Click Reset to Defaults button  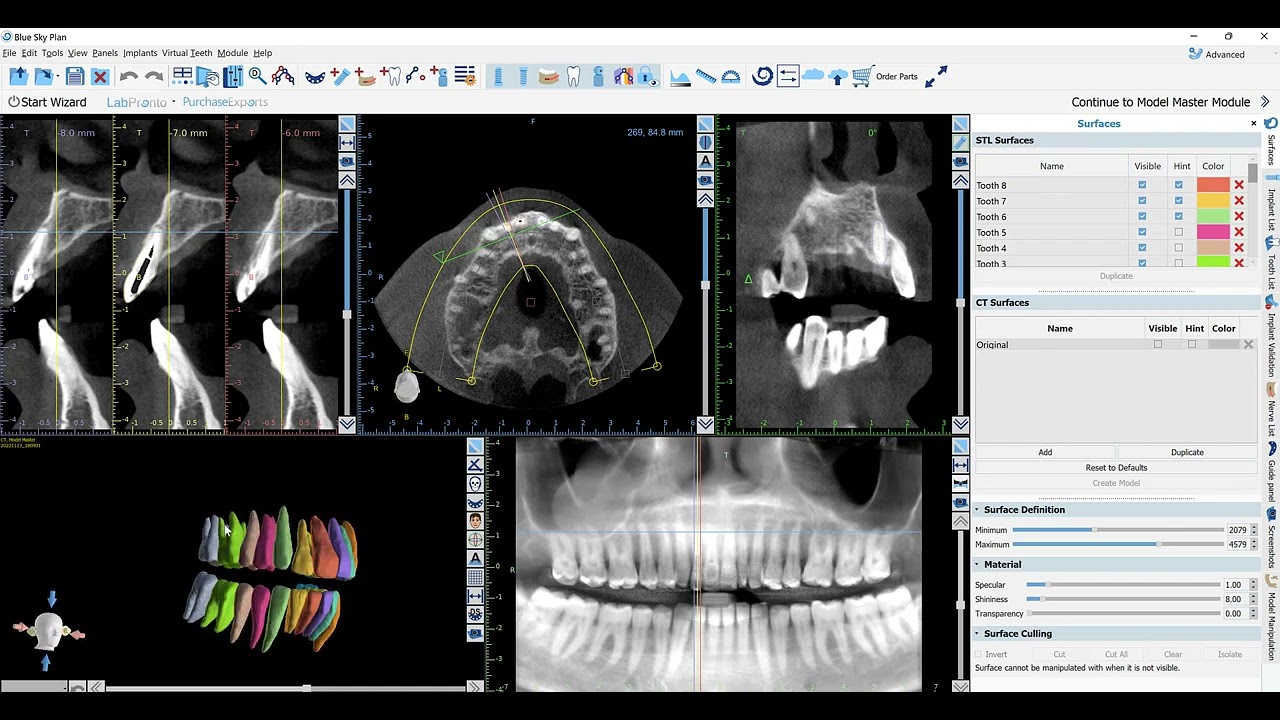click(1116, 468)
